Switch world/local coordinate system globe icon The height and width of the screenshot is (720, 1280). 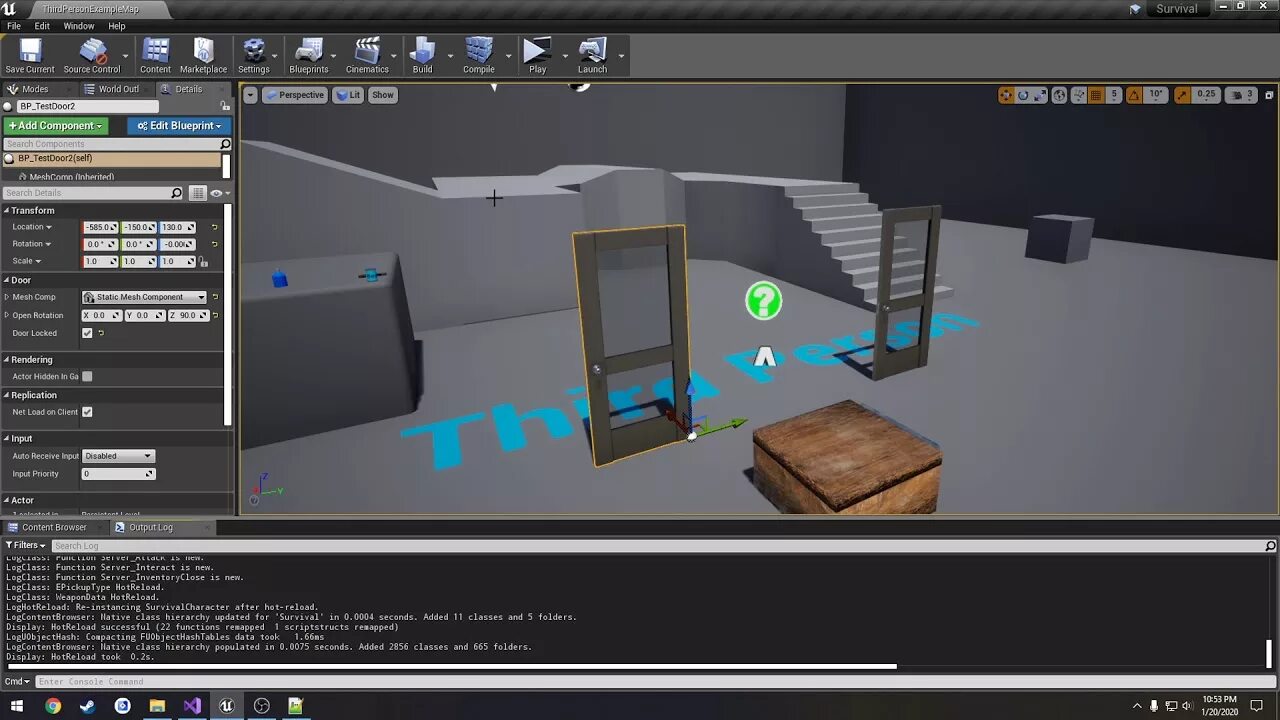1059,95
